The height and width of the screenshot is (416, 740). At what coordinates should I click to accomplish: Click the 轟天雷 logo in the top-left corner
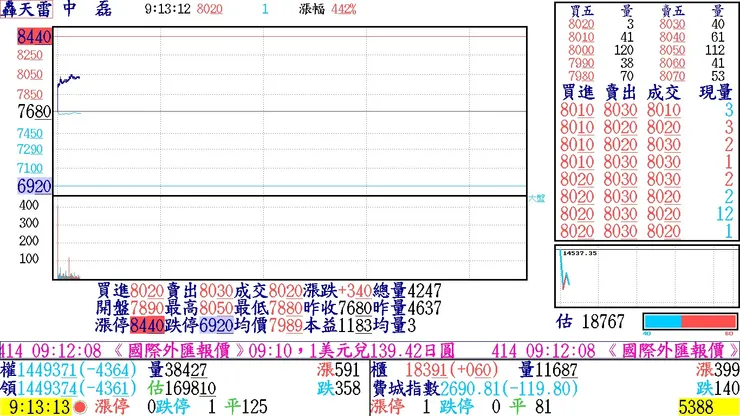pos(26,9)
